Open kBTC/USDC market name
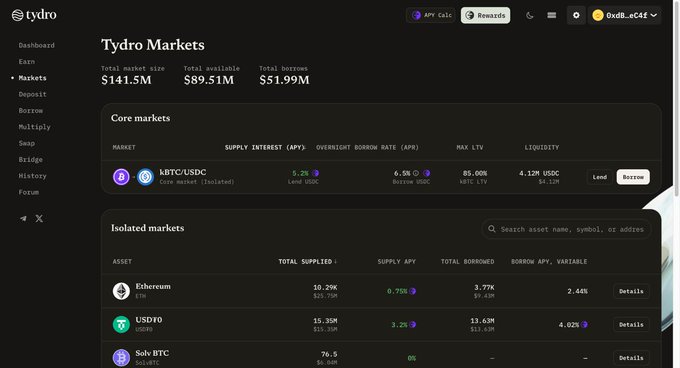 (183, 172)
